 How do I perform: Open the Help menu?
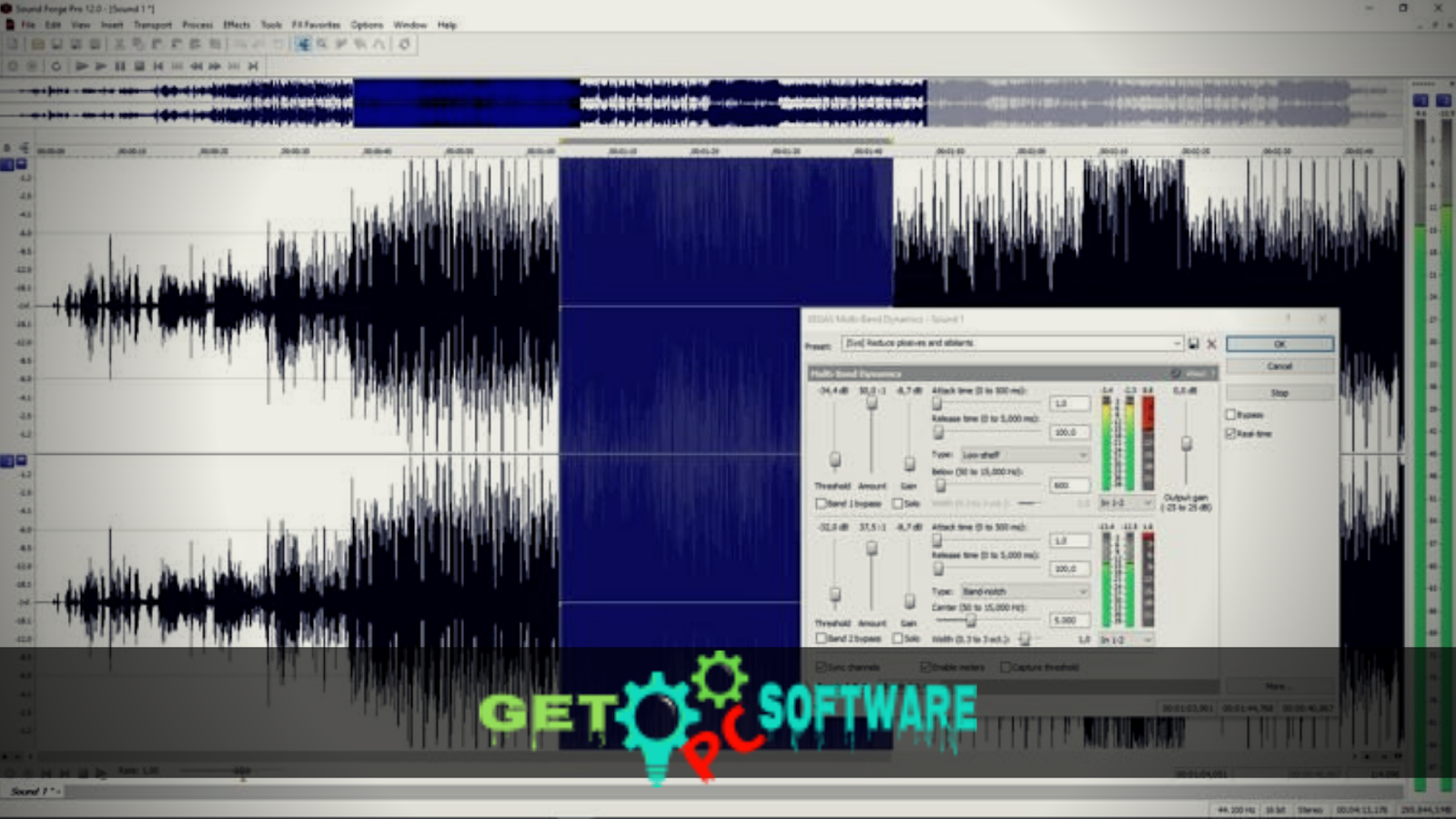[x=447, y=25]
